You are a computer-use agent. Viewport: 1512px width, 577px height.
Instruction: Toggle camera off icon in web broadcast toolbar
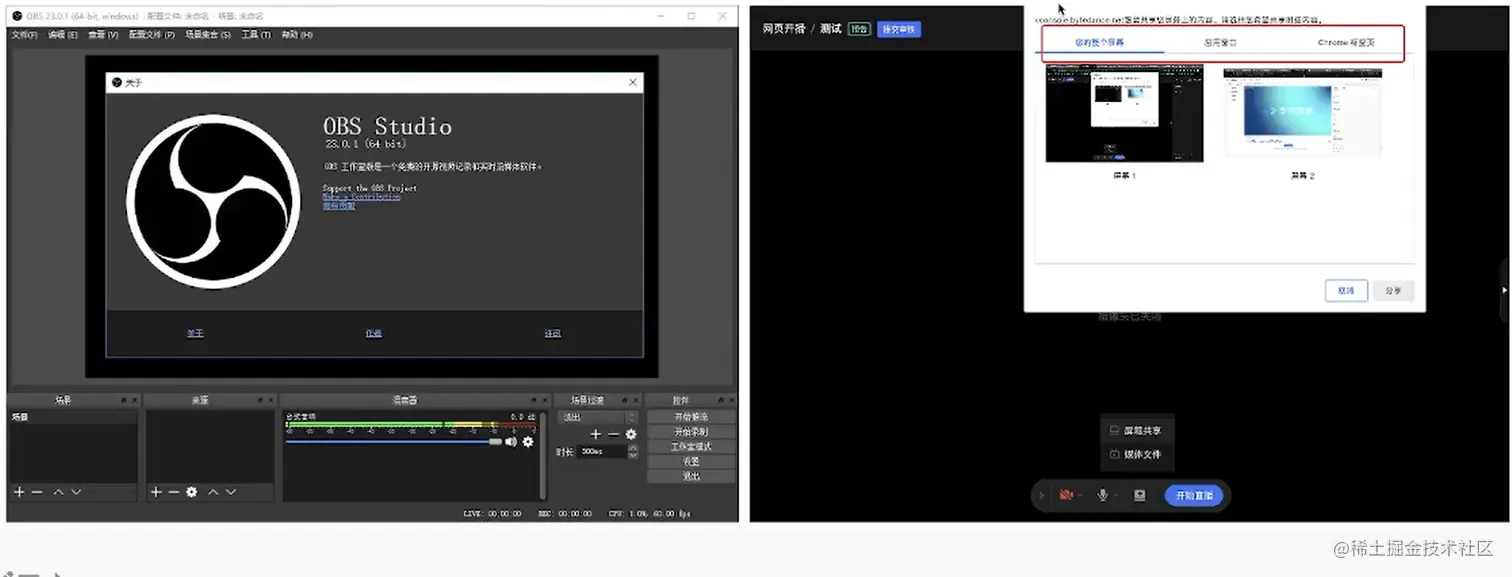[1067, 495]
